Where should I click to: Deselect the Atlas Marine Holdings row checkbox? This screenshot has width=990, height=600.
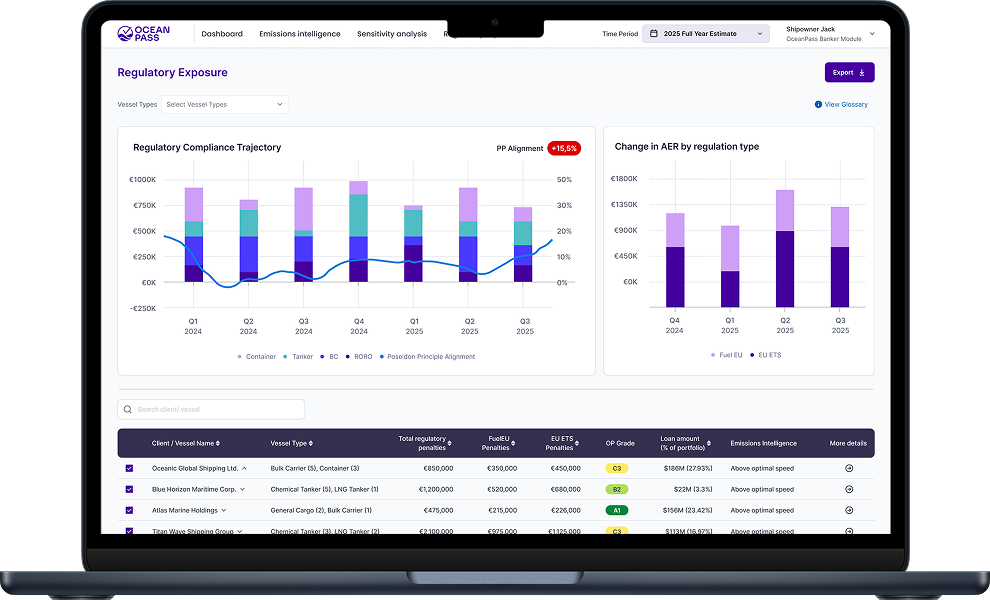[x=129, y=510]
